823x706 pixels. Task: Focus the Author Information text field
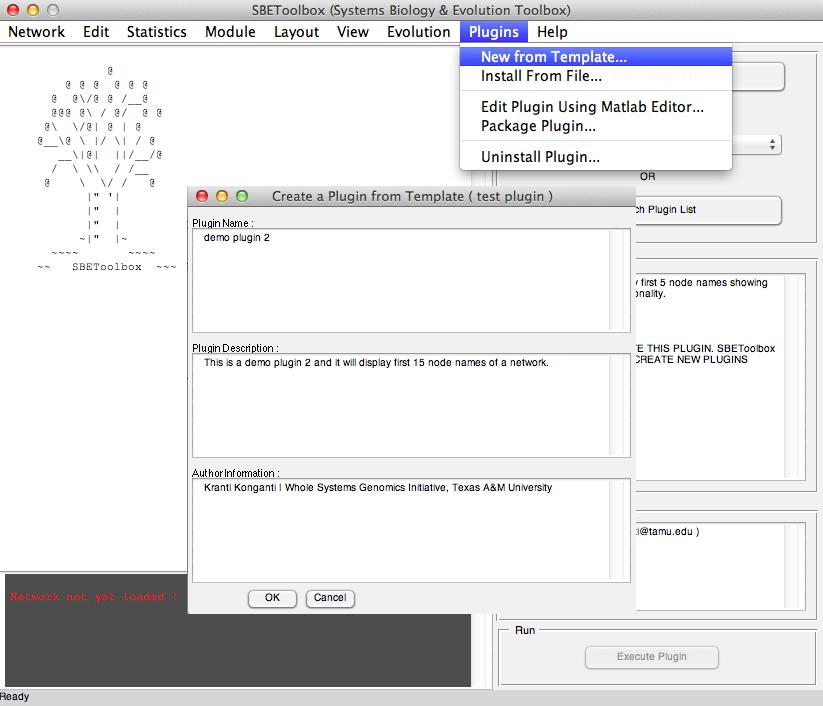click(x=411, y=530)
